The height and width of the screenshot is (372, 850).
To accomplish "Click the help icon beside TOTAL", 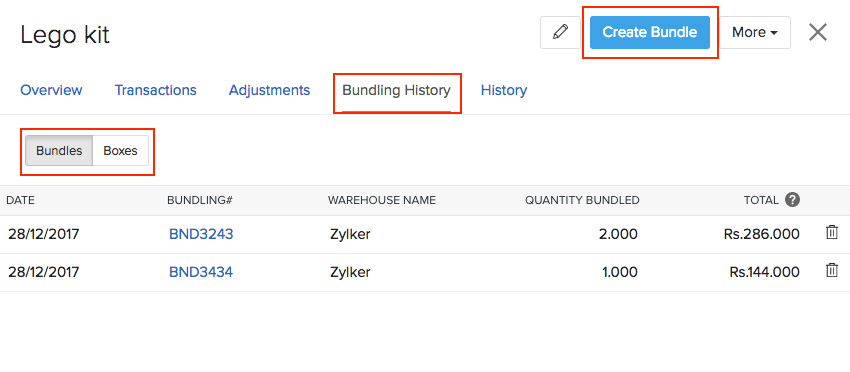I will pyautogui.click(x=792, y=200).
